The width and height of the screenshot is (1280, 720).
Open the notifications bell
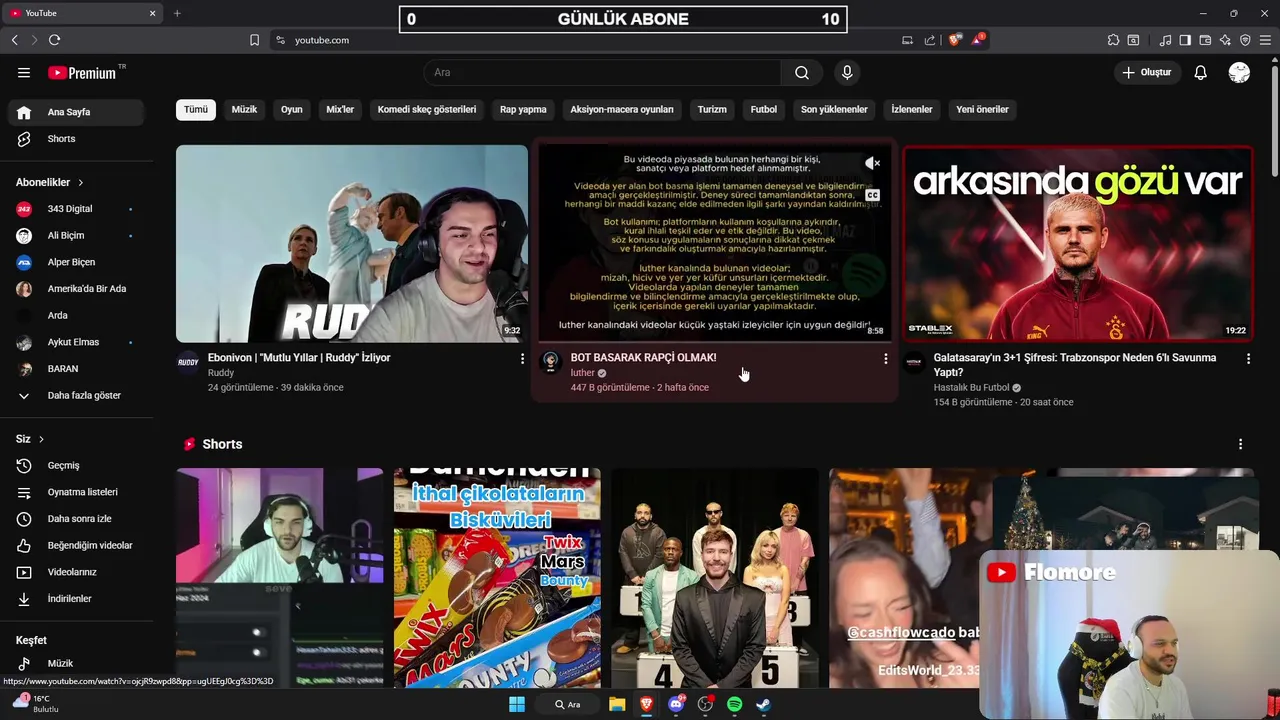pyautogui.click(x=1201, y=72)
